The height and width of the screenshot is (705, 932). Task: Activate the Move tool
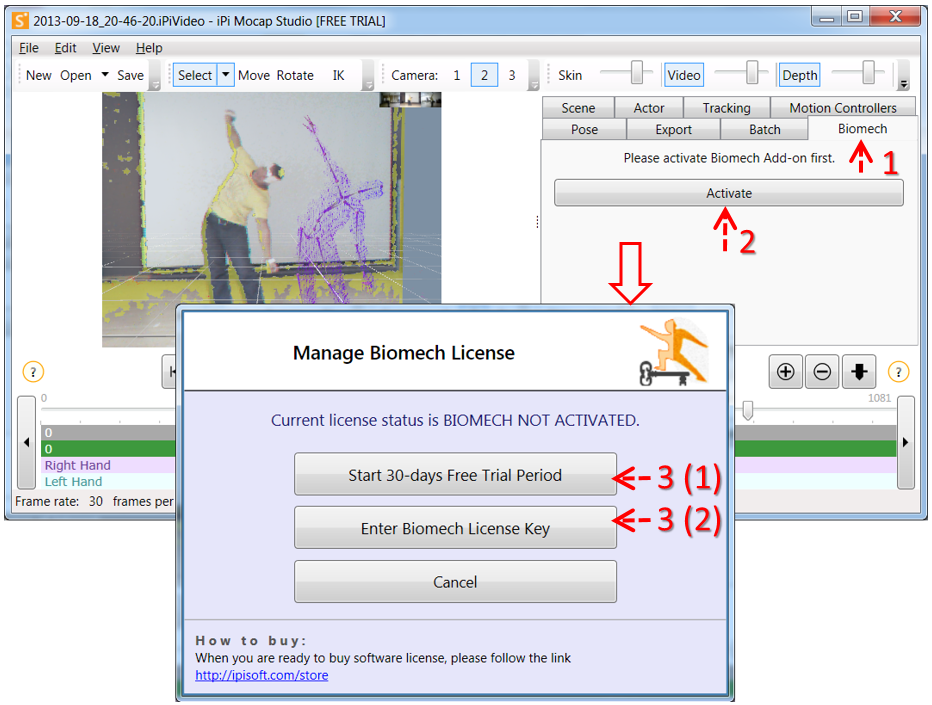pyautogui.click(x=254, y=75)
